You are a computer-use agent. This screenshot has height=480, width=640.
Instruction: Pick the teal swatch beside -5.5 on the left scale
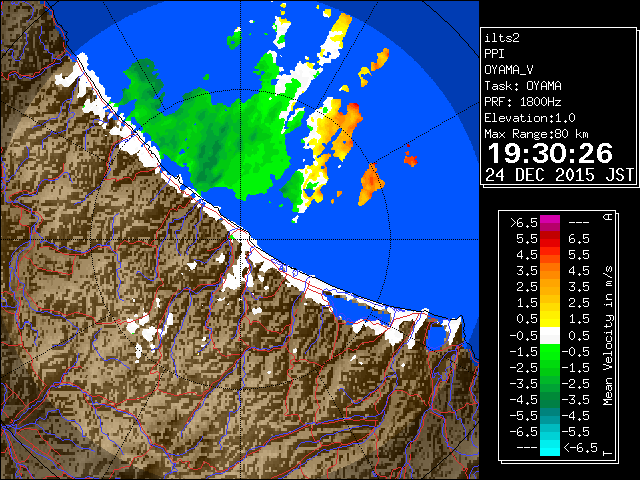pos(550,416)
